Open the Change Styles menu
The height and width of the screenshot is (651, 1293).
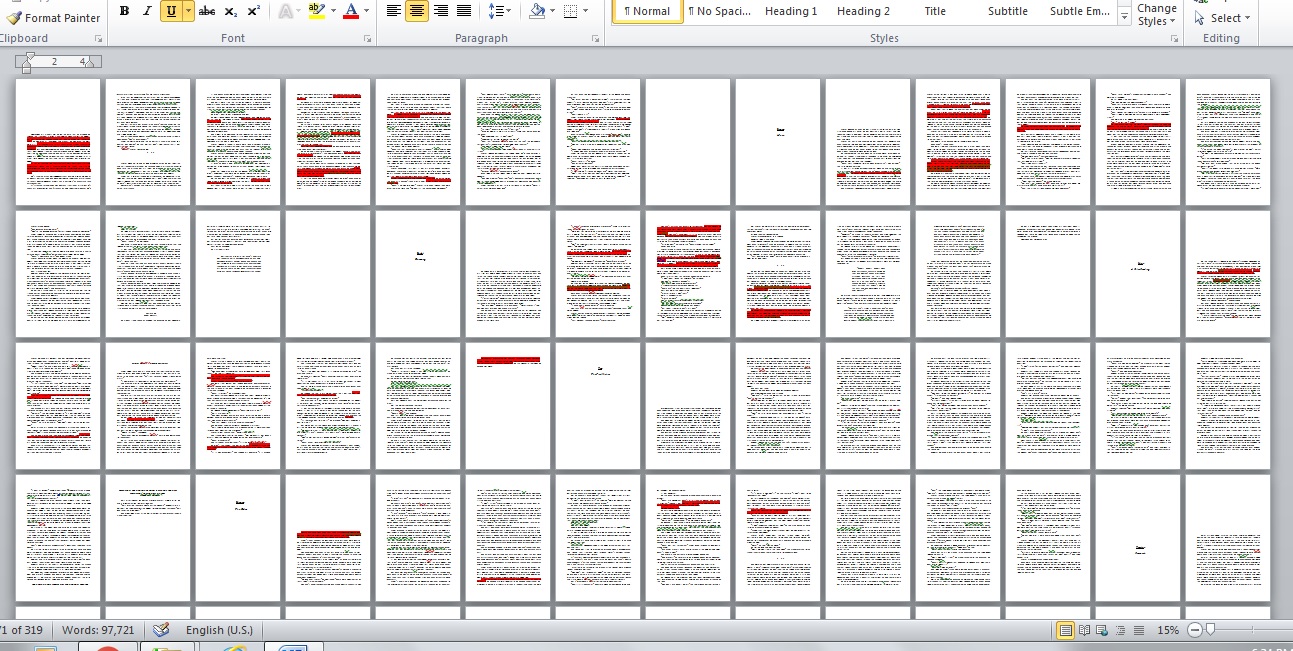click(x=1157, y=14)
